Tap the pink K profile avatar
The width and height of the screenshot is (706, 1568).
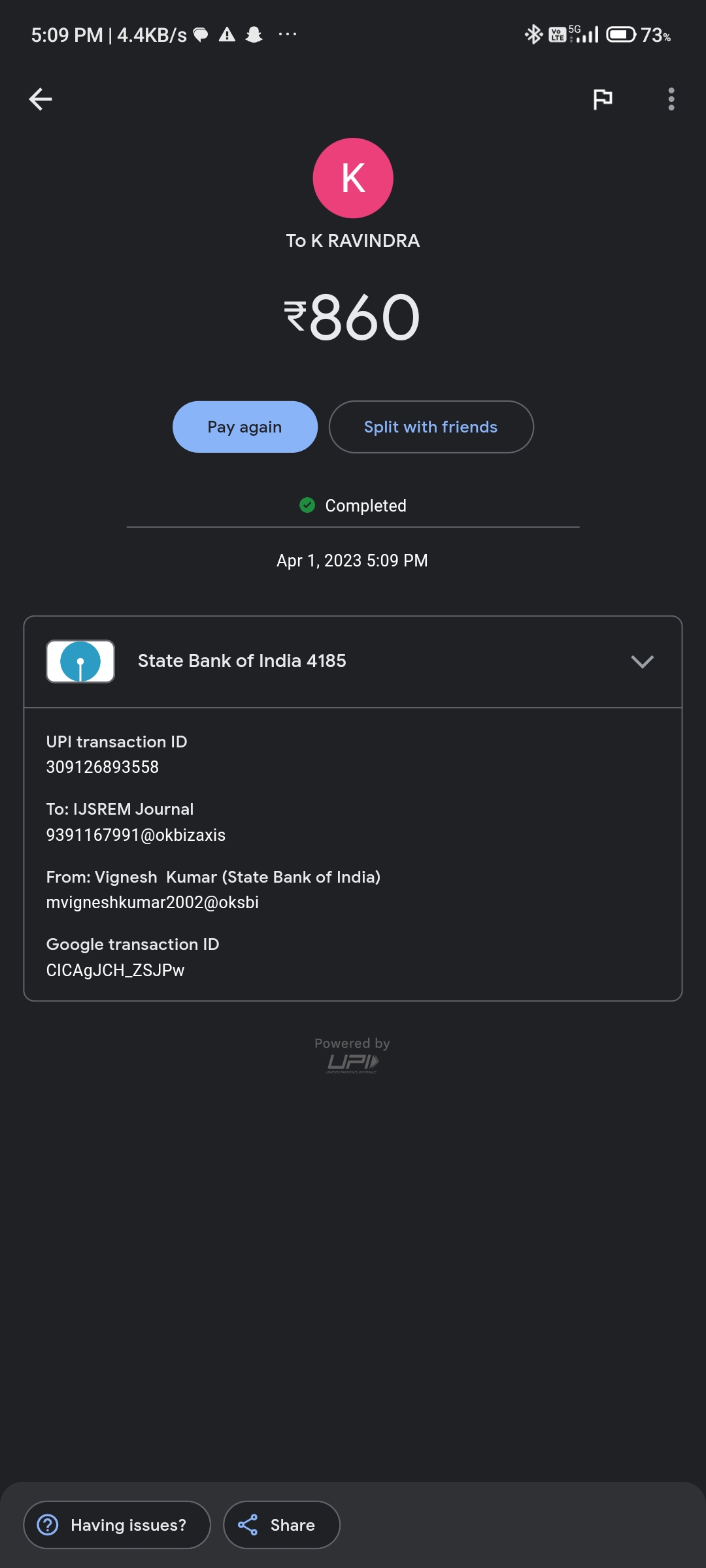pos(353,178)
